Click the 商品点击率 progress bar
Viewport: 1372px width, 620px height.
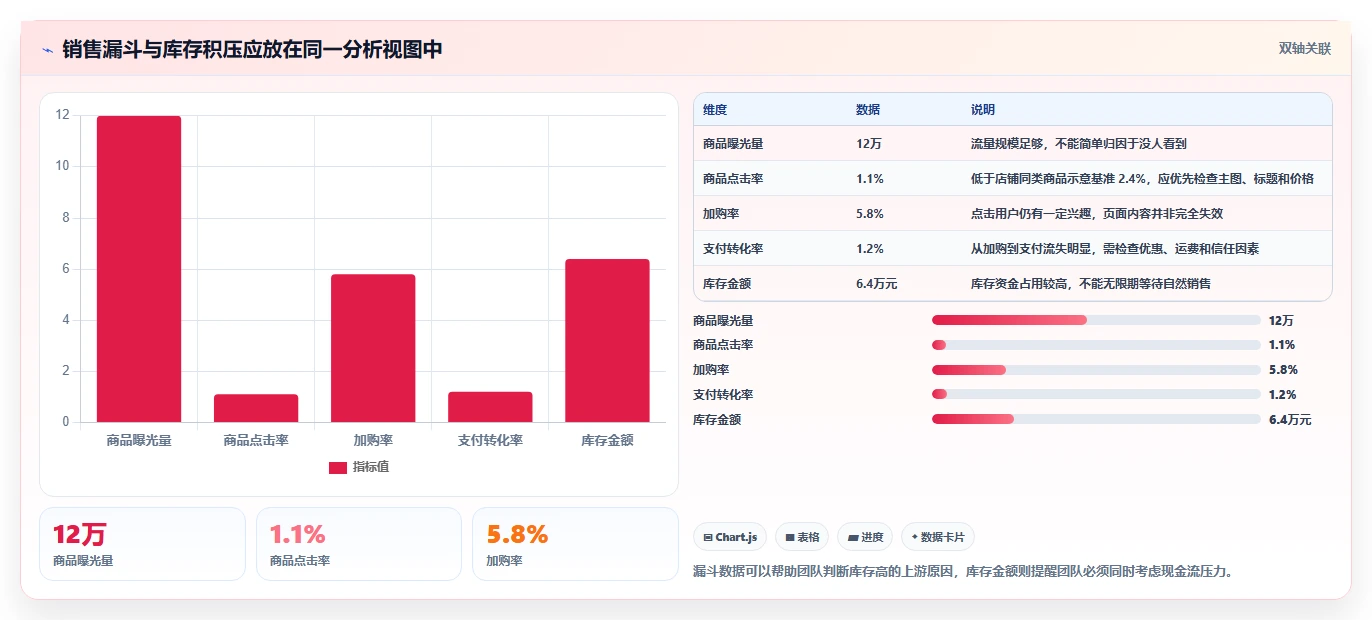pyautogui.click(x=1096, y=345)
